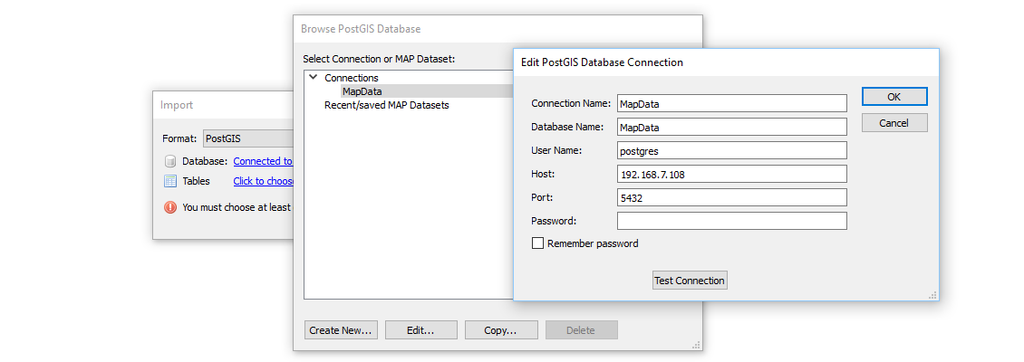The image size is (1024, 362).
Task: Click OK in Edit PostGIS Database Connection
Action: click(894, 97)
